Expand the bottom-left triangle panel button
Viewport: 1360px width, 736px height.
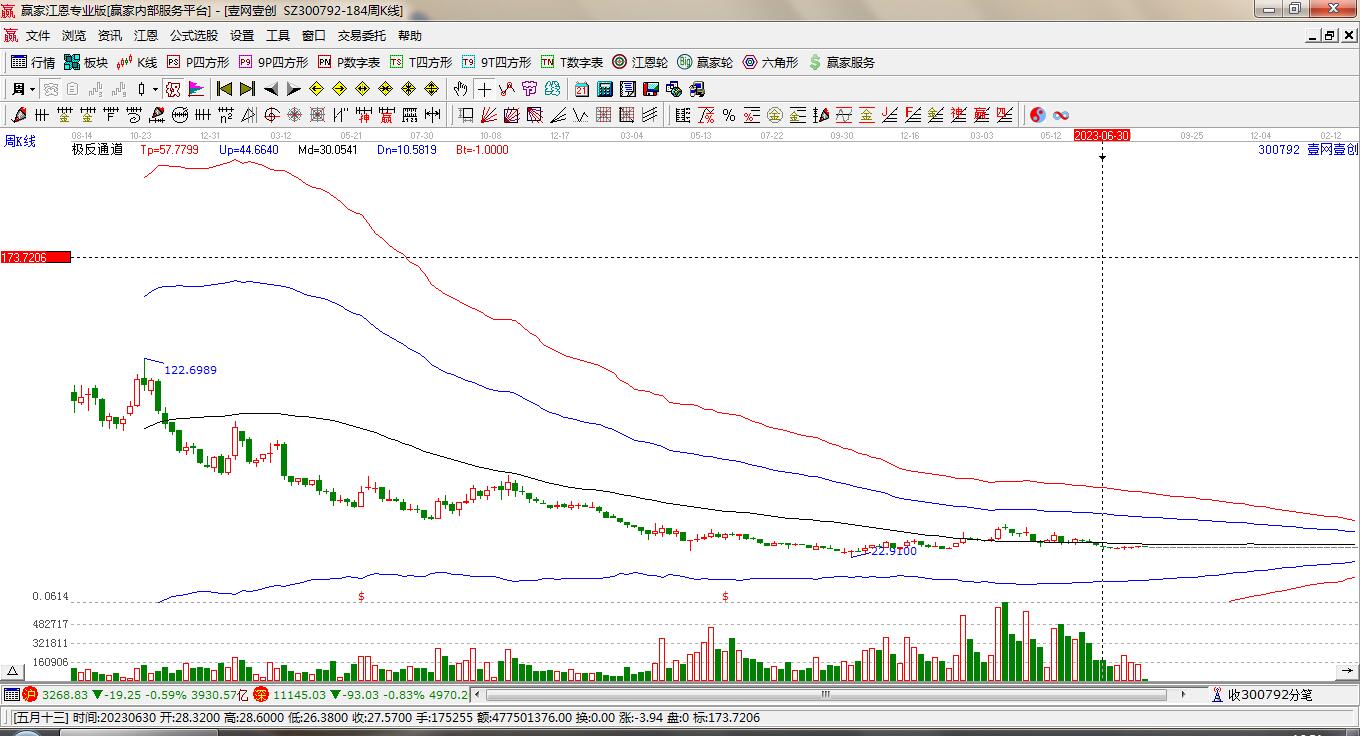(13, 671)
